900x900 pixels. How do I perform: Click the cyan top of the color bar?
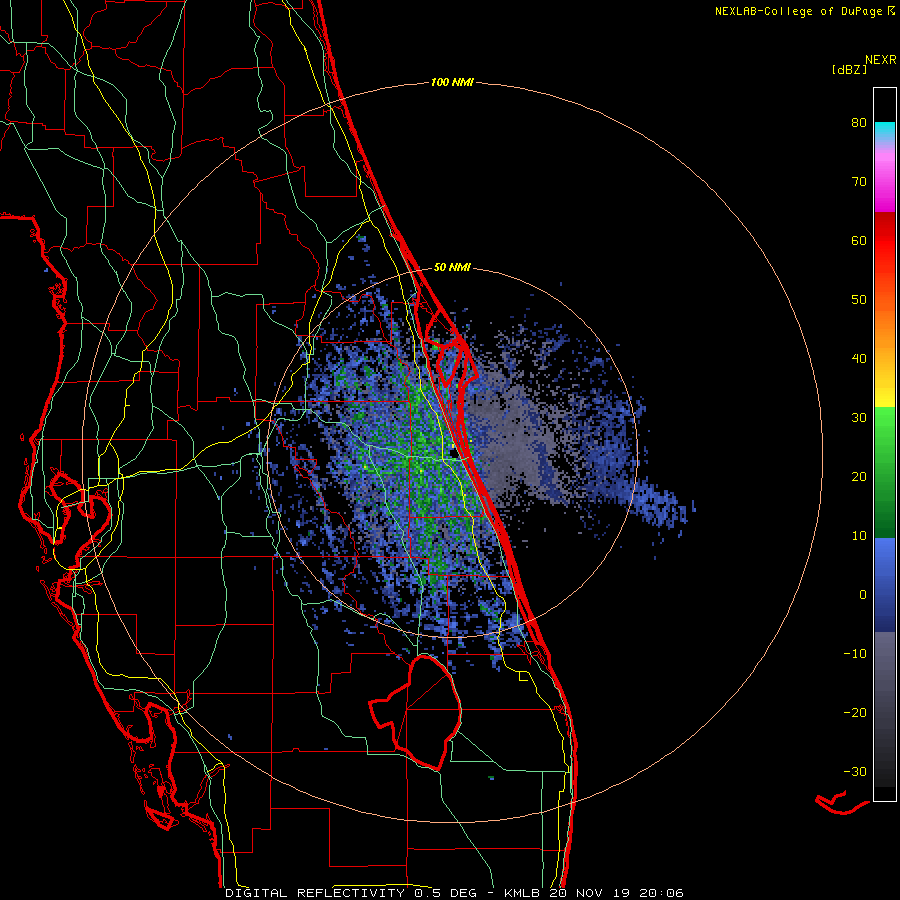point(885,129)
